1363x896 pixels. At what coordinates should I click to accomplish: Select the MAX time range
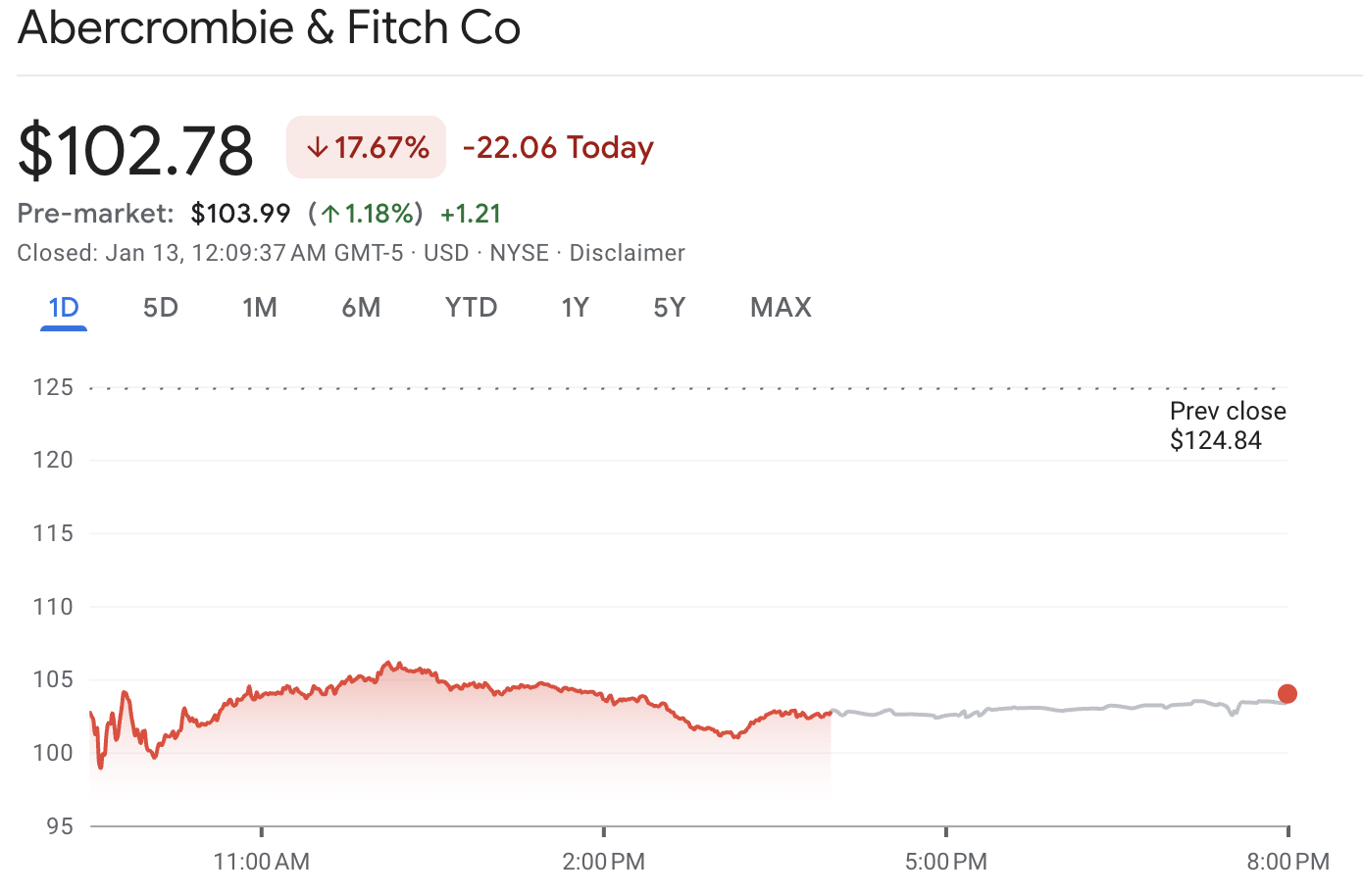tap(781, 307)
